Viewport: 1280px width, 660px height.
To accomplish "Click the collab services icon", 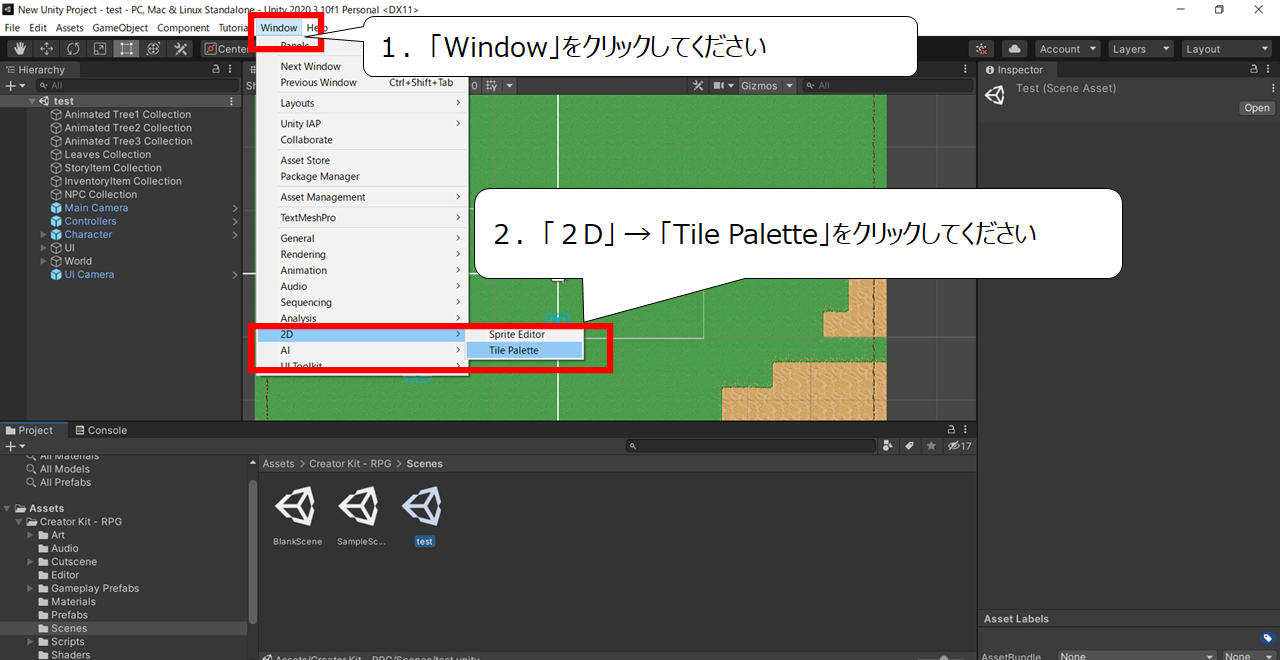I will coord(982,49).
